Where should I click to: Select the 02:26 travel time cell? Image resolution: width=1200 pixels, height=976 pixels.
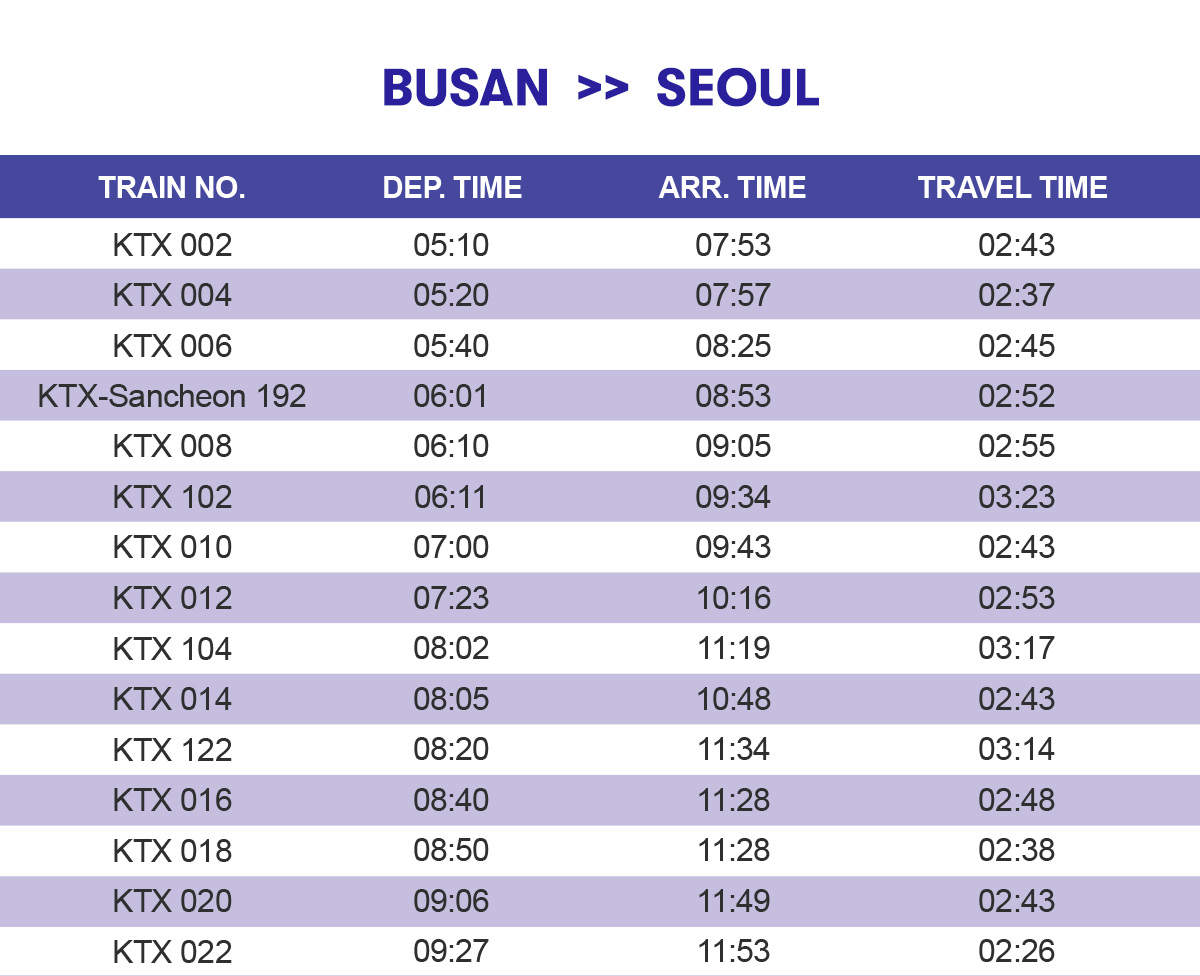click(x=1016, y=951)
